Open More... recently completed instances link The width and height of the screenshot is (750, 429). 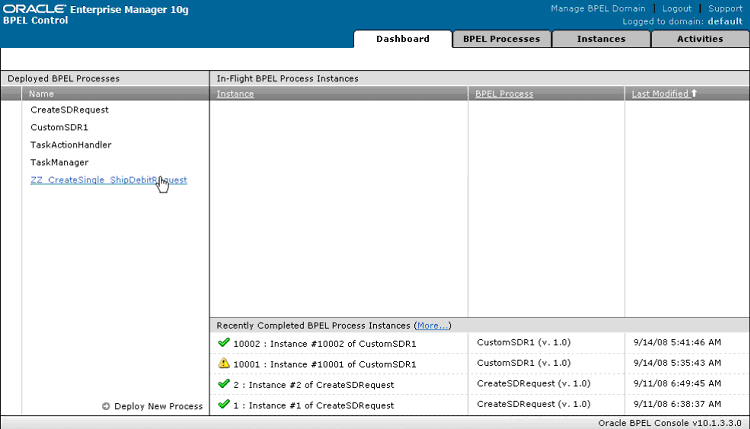(432, 326)
